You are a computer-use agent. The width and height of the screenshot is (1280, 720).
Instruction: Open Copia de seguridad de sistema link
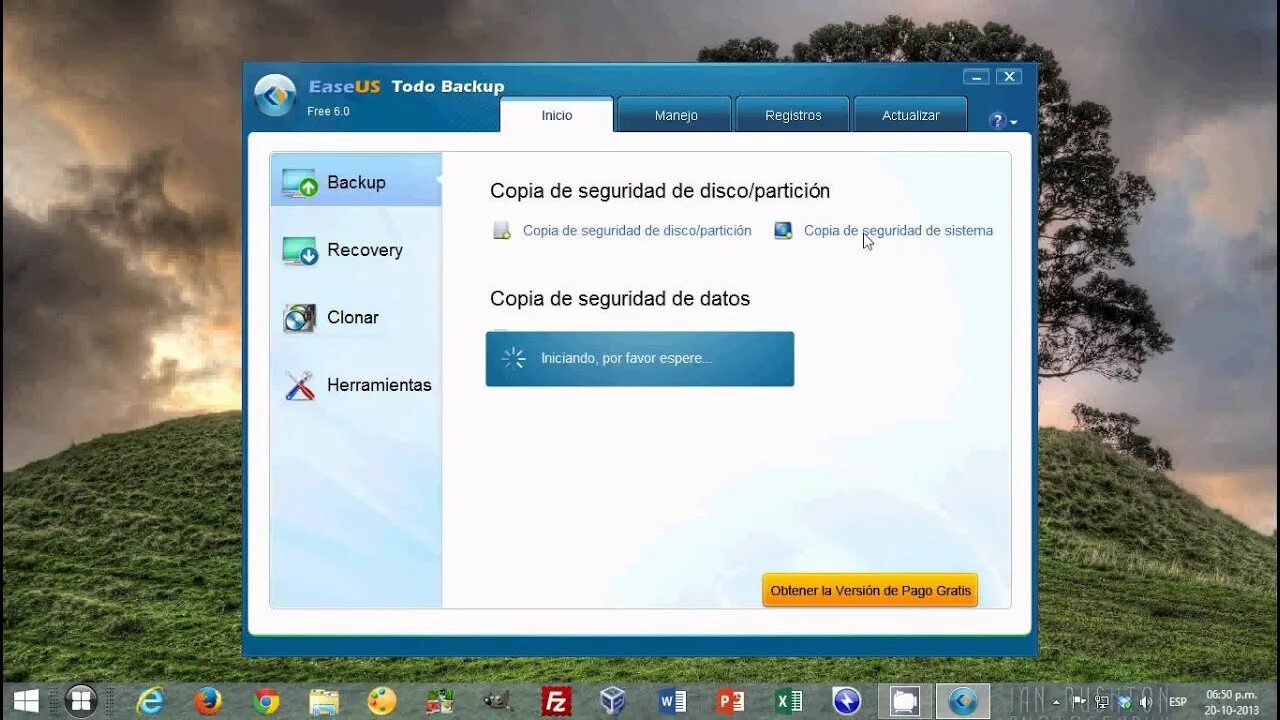coord(898,231)
